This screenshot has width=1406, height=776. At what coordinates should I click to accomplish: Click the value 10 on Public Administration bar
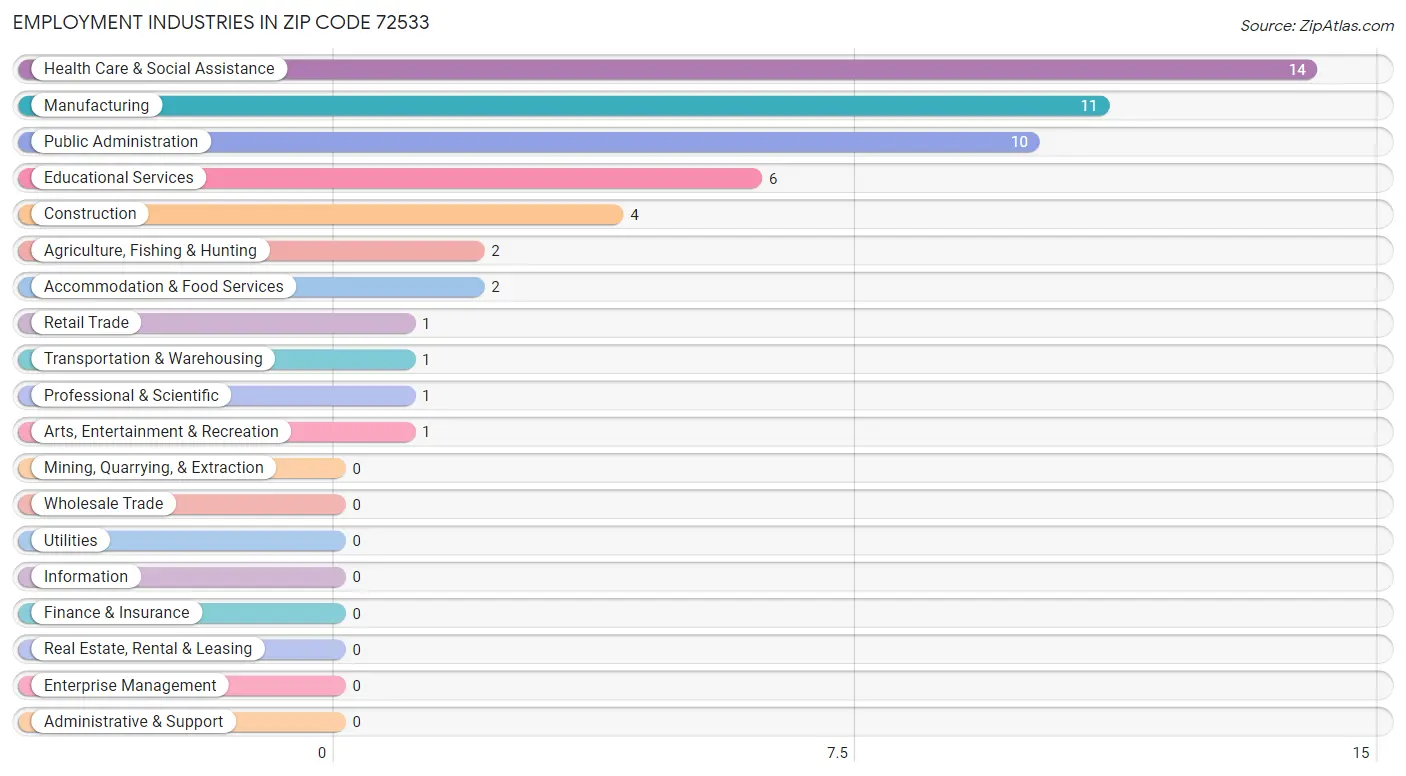[x=1019, y=142]
